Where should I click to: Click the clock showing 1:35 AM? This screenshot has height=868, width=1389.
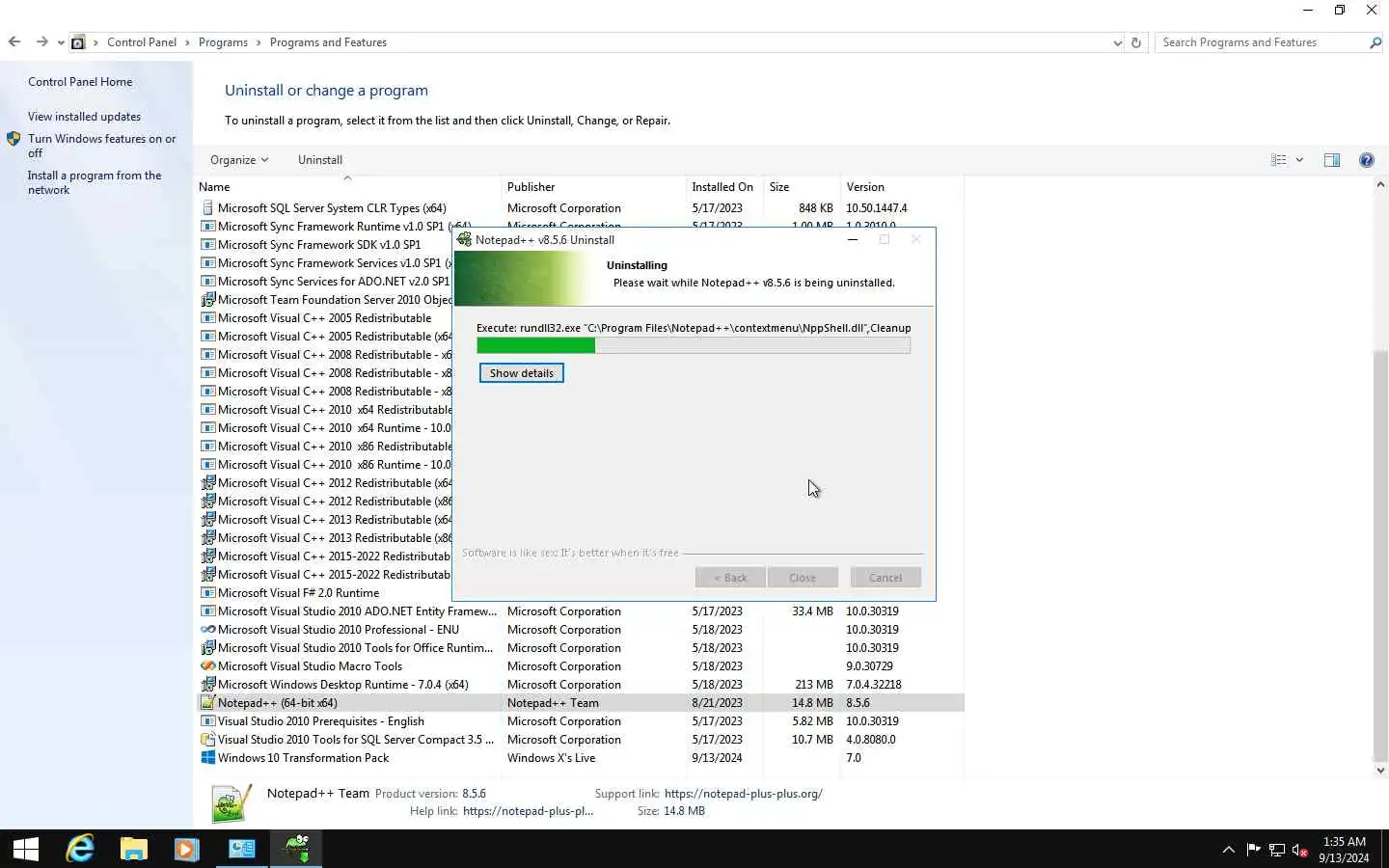coord(1344,842)
